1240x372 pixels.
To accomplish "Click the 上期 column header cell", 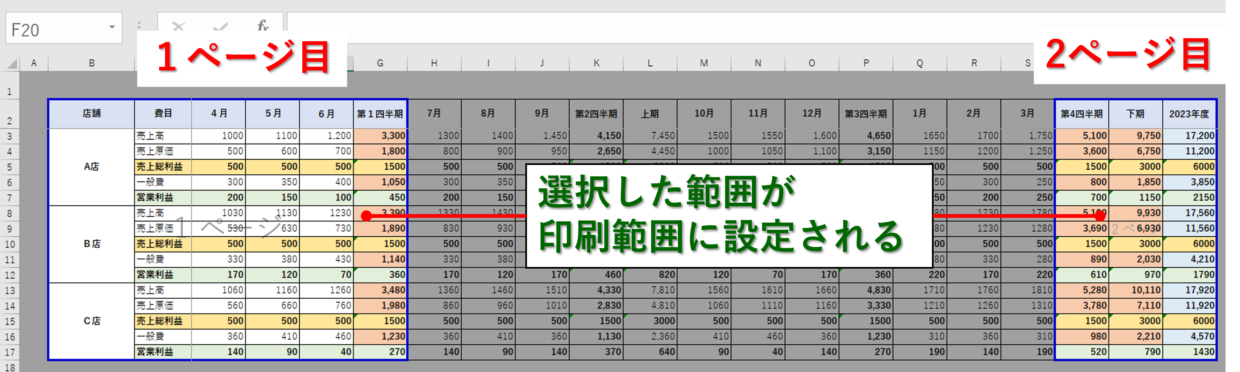I will pos(650,113).
